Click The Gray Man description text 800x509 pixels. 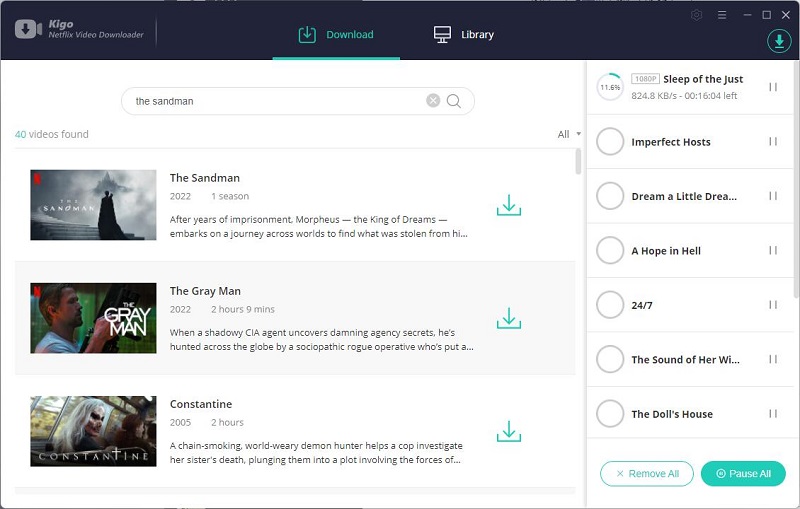tap(322, 340)
